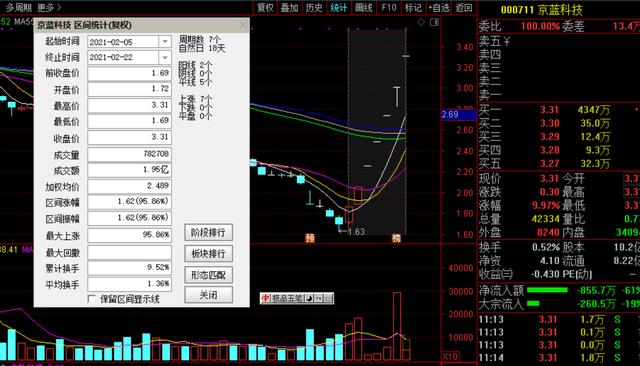Toggle the side panel layout icon

[434, 22]
